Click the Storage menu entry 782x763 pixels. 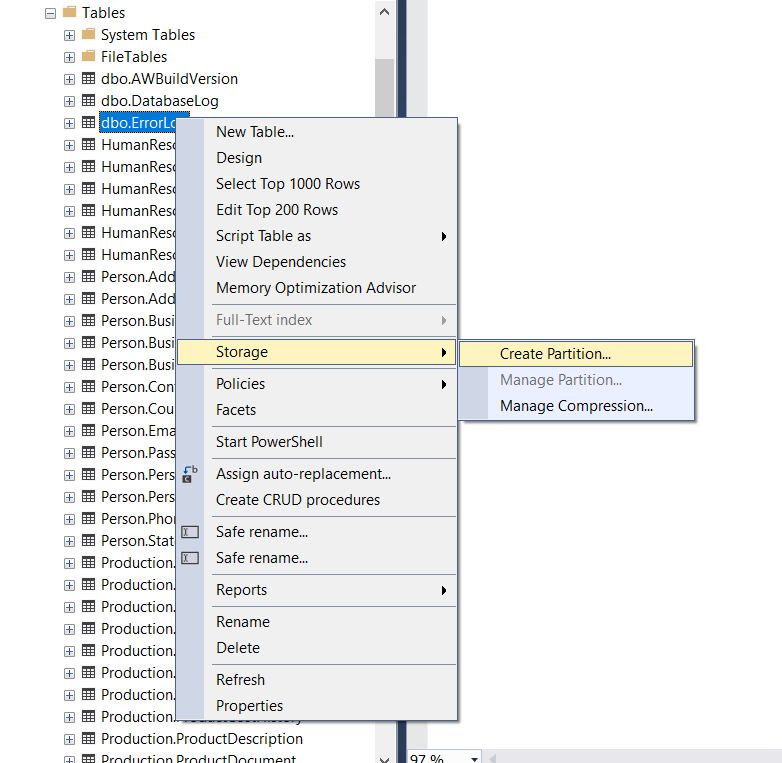(317, 352)
